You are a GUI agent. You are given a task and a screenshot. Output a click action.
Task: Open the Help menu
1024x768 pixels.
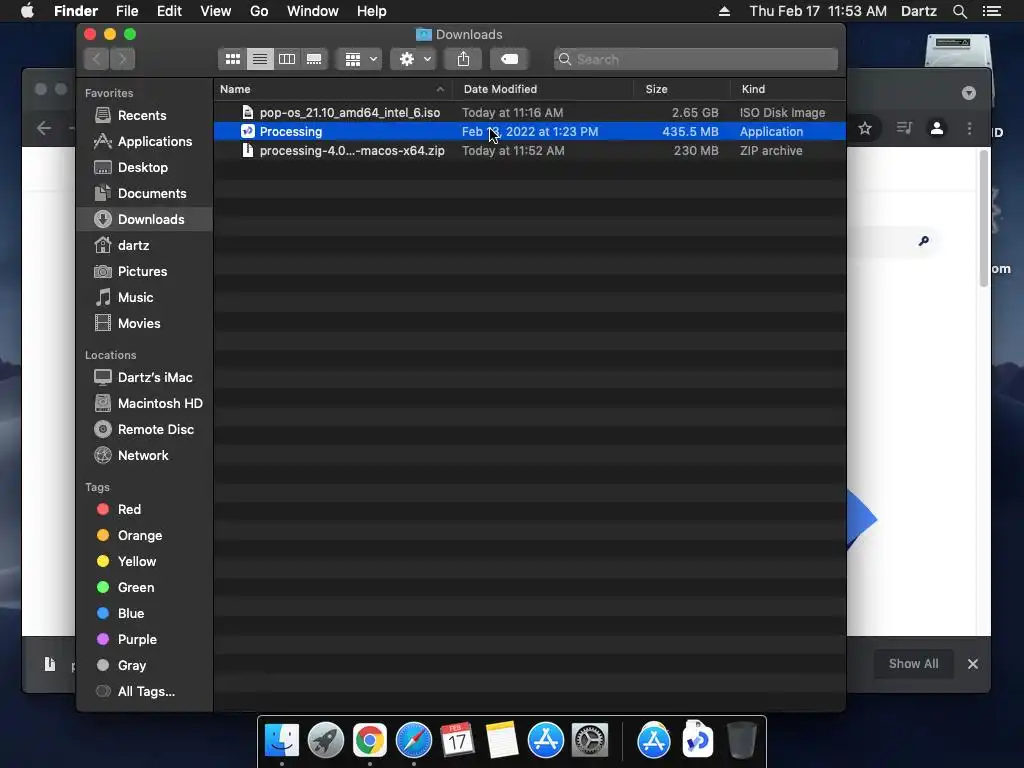[x=372, y=11]
